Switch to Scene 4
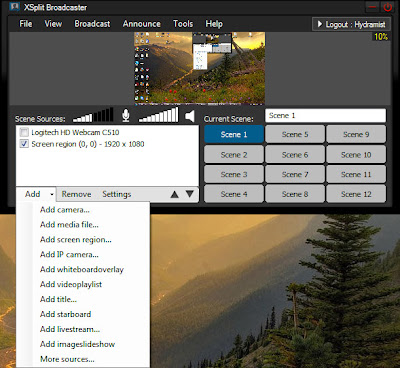Viewport: 400px width, 368px height. pos(234,194)
